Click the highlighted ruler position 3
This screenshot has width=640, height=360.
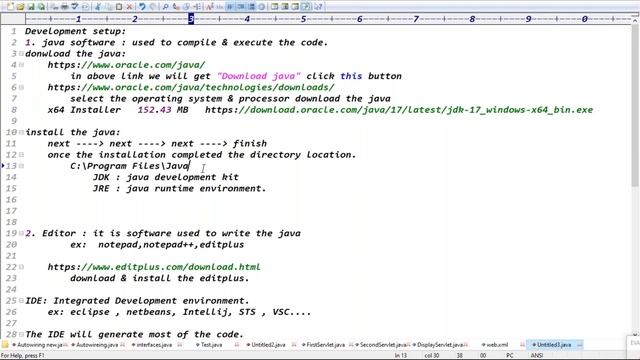tap(191, 19)
